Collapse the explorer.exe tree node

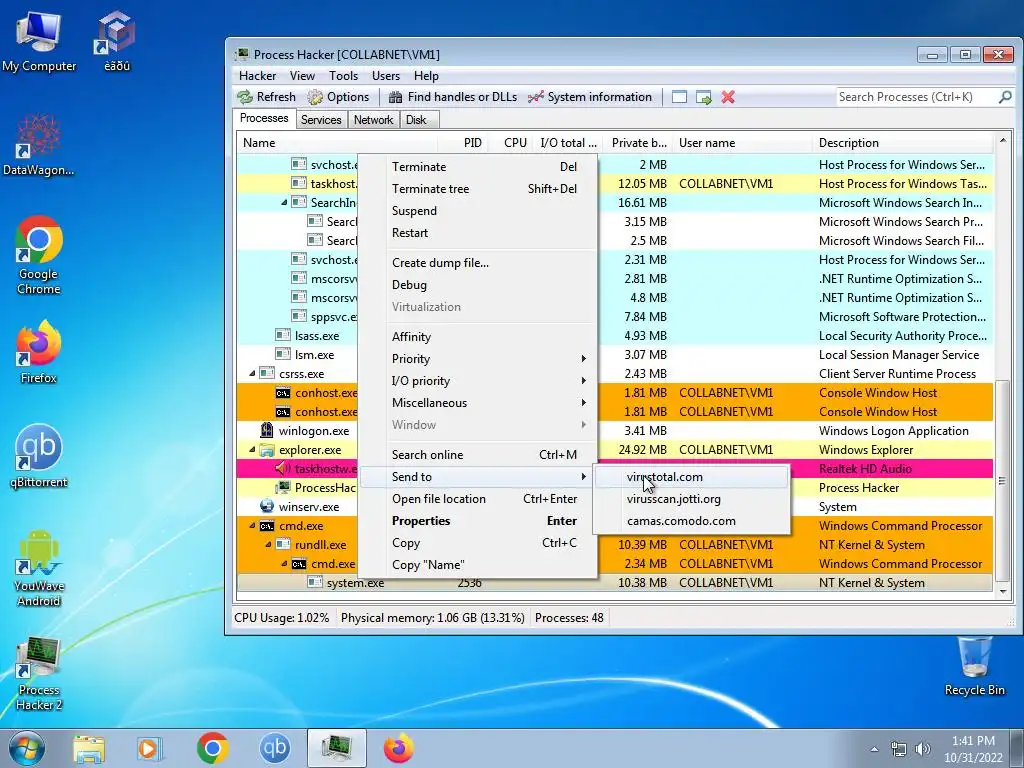(253, 450)
